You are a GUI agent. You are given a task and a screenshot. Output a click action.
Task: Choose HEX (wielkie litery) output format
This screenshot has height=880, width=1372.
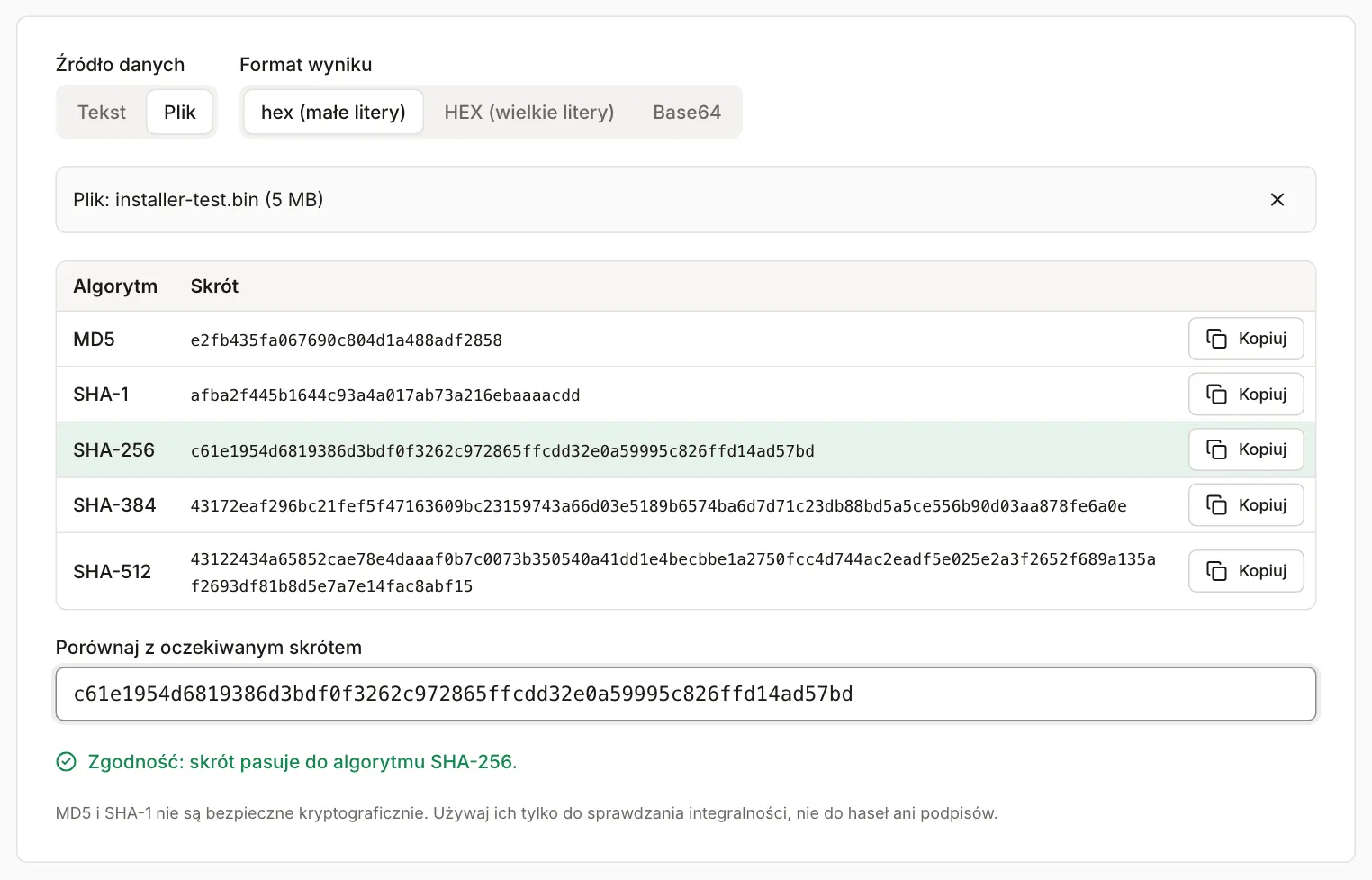point(529,113)
